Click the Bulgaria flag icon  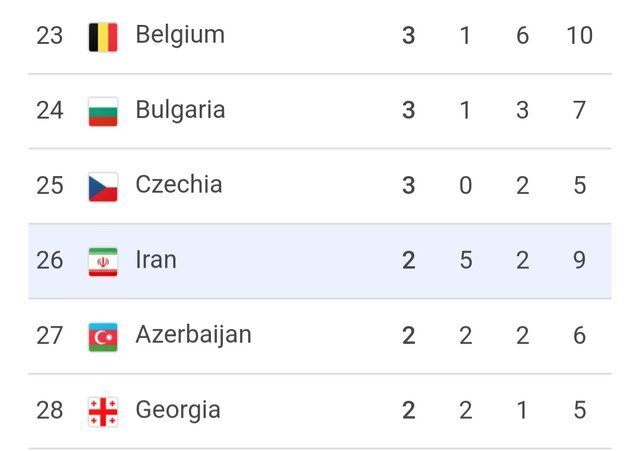pyautogui.click(x=103, y=111)
